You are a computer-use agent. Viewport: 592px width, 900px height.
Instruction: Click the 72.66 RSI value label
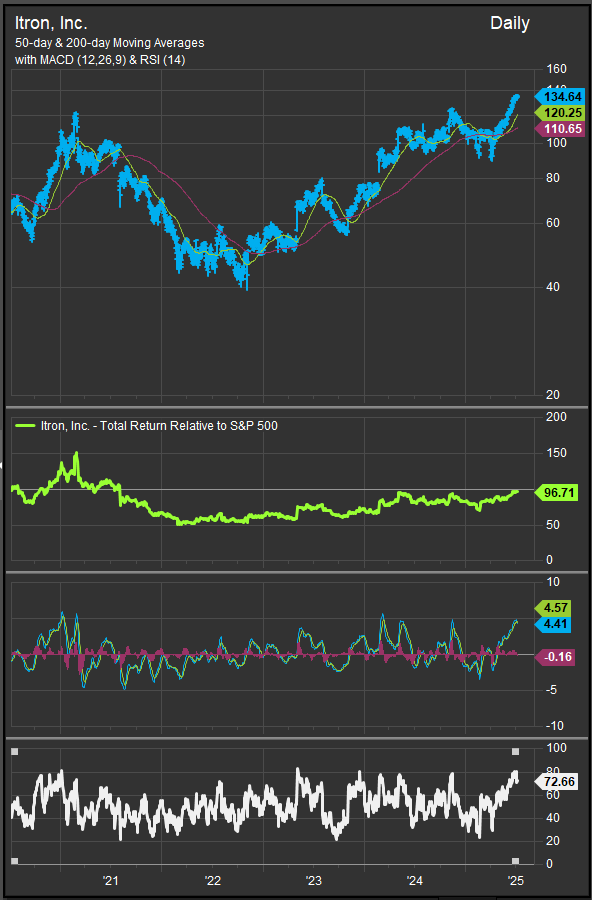(x=556, y=782)
